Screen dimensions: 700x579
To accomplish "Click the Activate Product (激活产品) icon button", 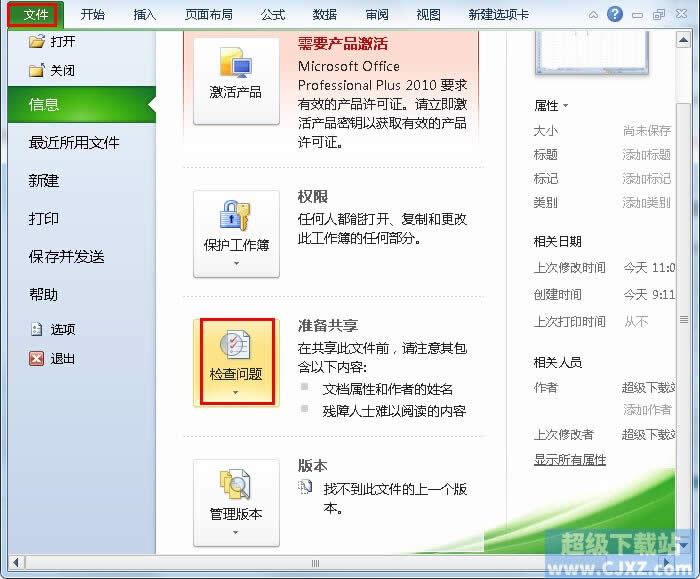I will pos(236,81).
